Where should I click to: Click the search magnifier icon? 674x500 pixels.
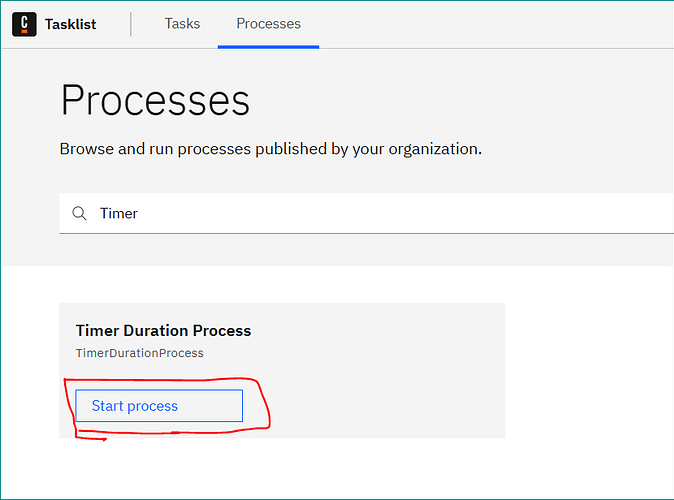pyautogui.click(x=79, y=213)
